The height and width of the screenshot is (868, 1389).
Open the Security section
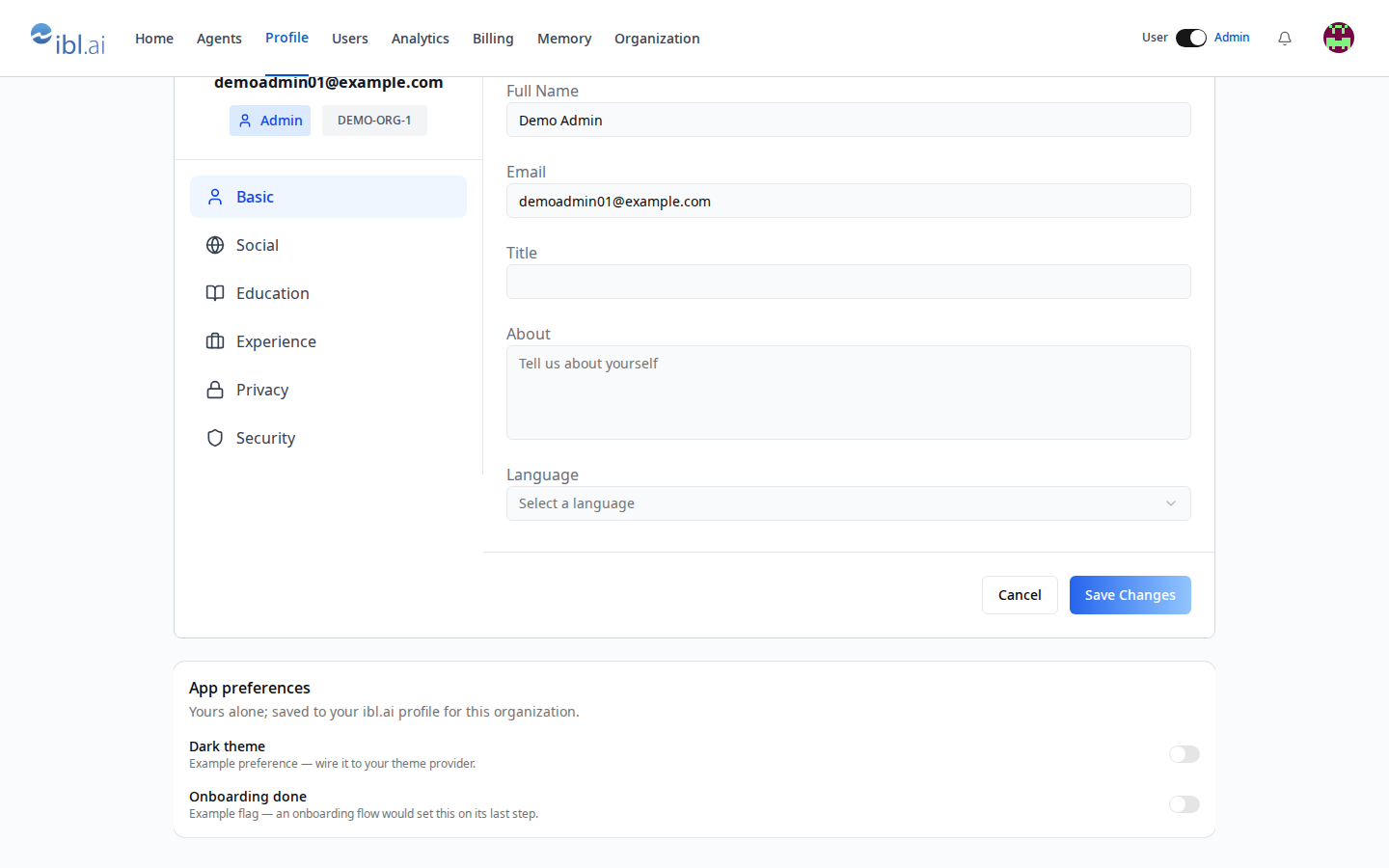[x=328, y=438]
